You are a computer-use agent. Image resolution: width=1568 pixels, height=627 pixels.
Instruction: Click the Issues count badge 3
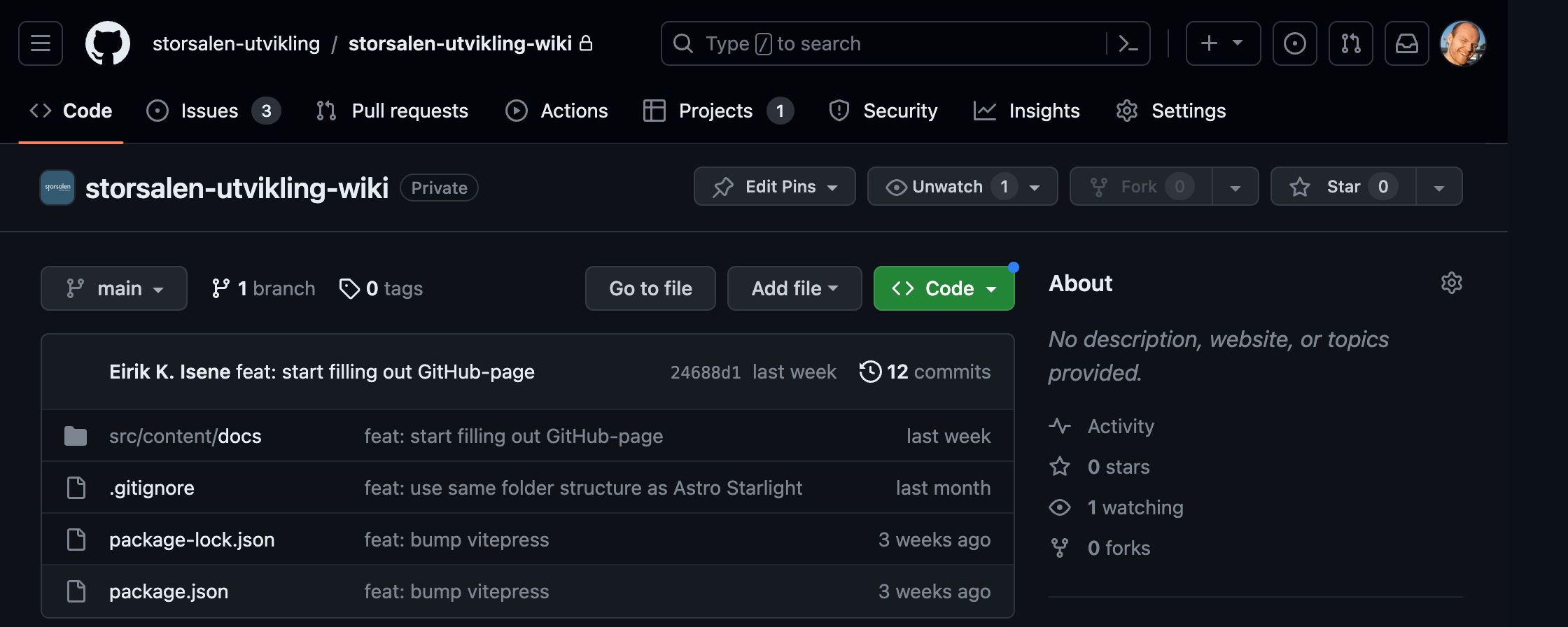[x=266, y=111]
